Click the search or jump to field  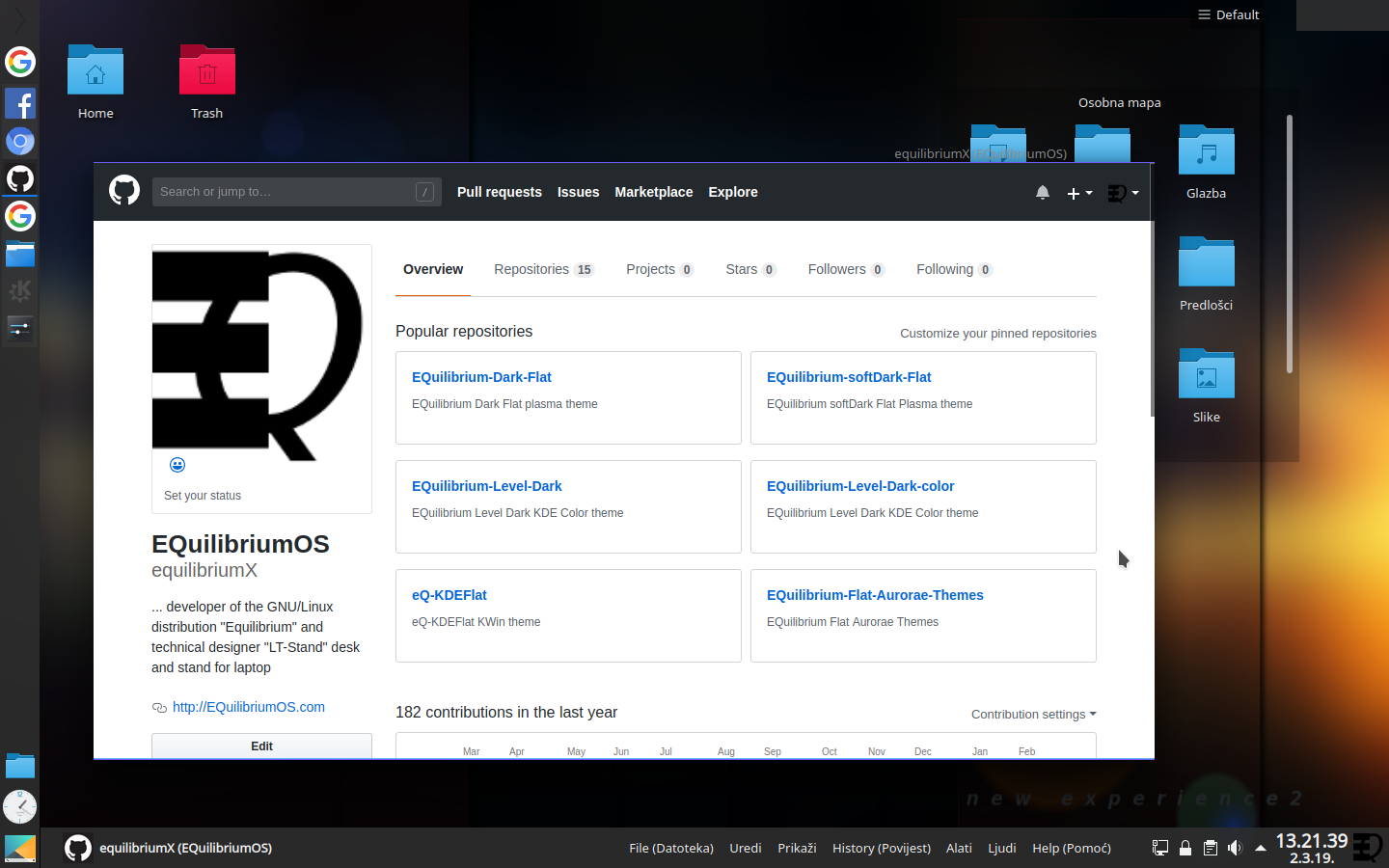click(x=296, y=192)
